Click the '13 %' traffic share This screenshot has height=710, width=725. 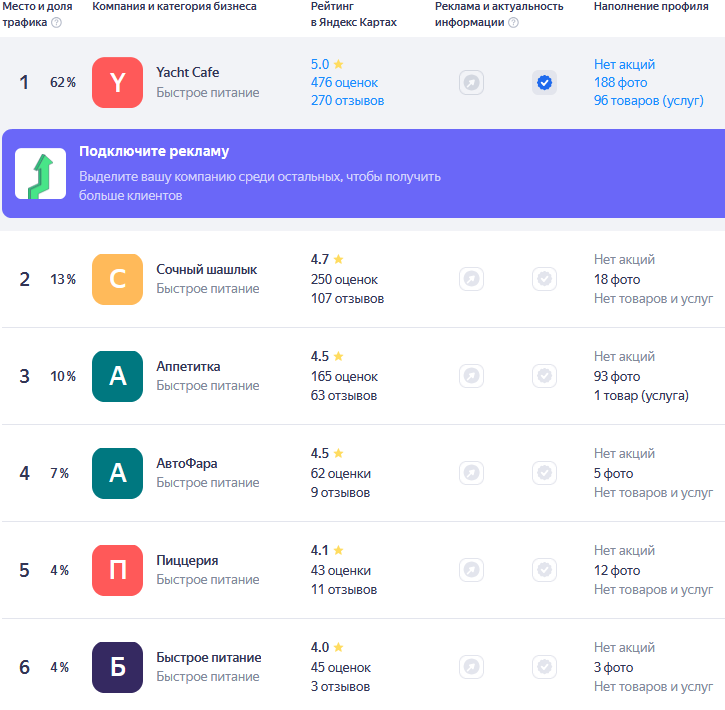tap(63, 279)
